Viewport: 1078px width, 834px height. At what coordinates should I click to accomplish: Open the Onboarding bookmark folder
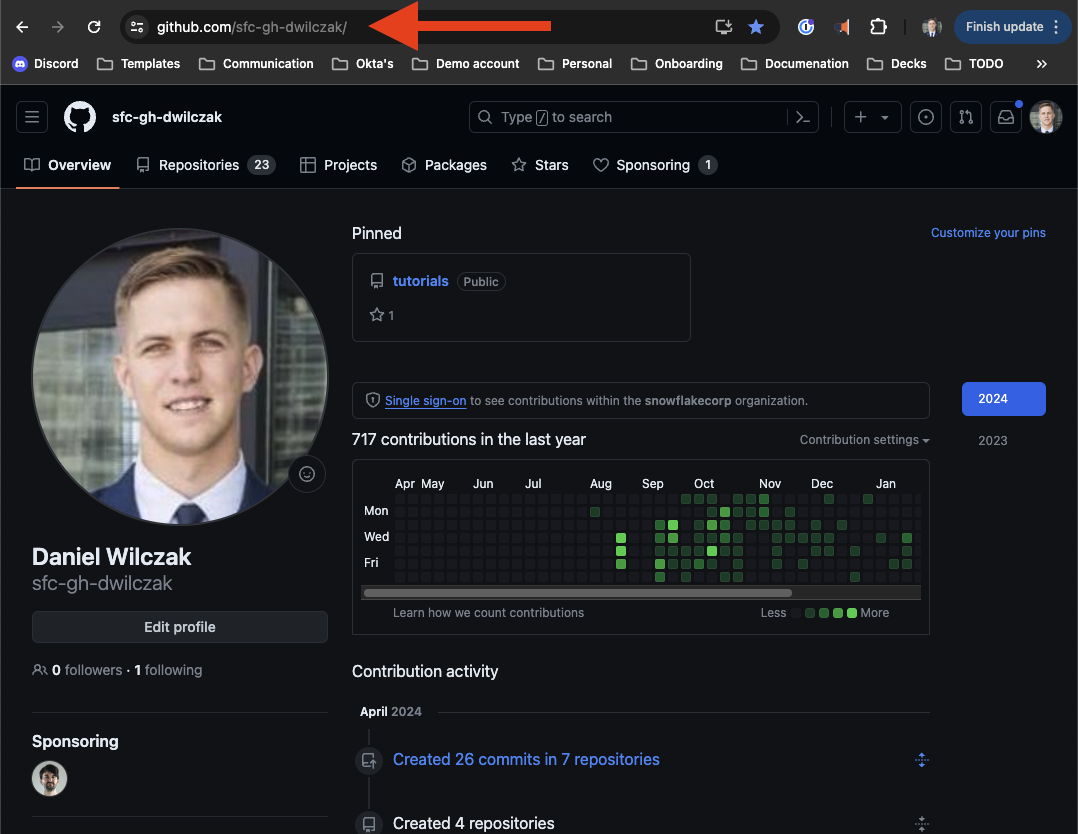[x=677, y=64]
